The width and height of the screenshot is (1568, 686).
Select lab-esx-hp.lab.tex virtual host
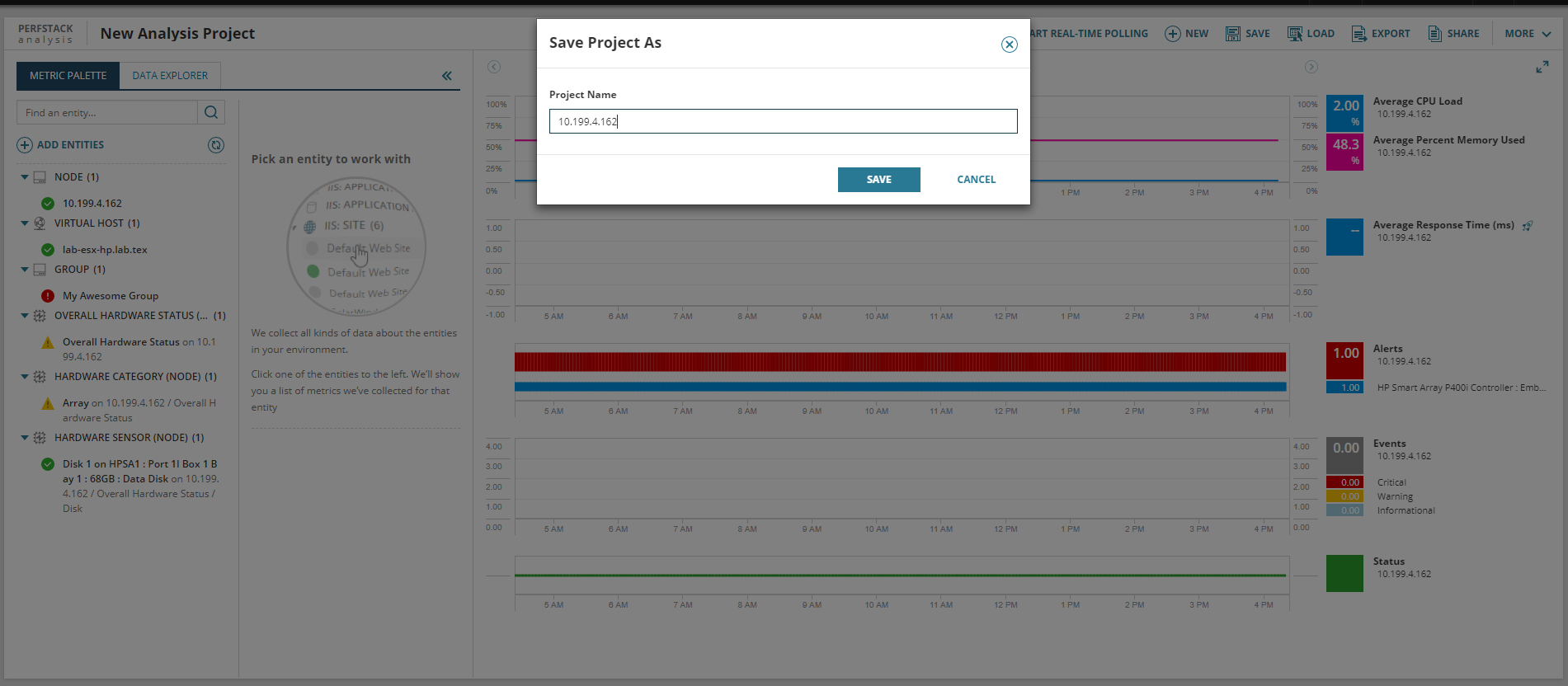(x=105, y=250)
